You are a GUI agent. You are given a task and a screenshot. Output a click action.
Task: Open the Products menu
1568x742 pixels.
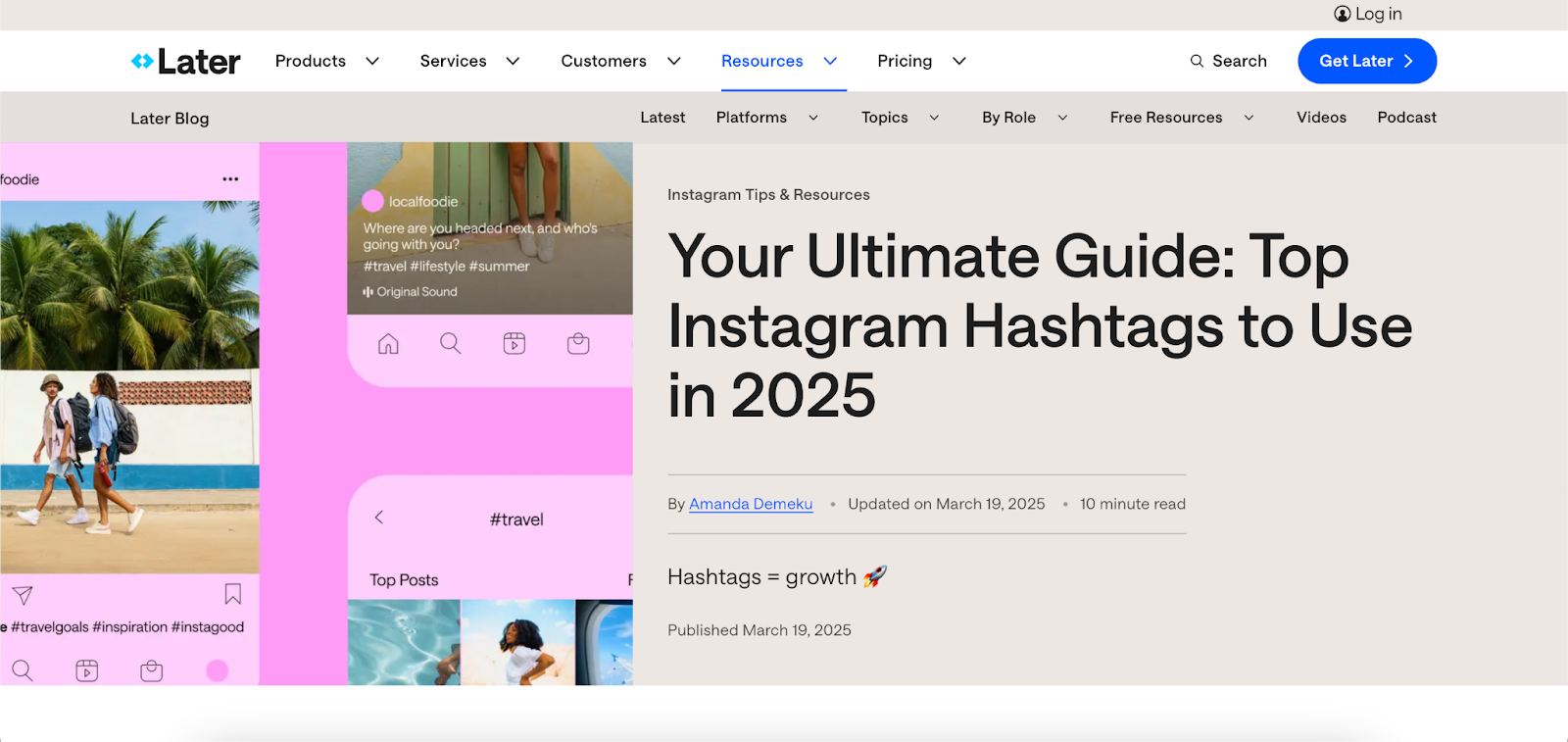311,61
